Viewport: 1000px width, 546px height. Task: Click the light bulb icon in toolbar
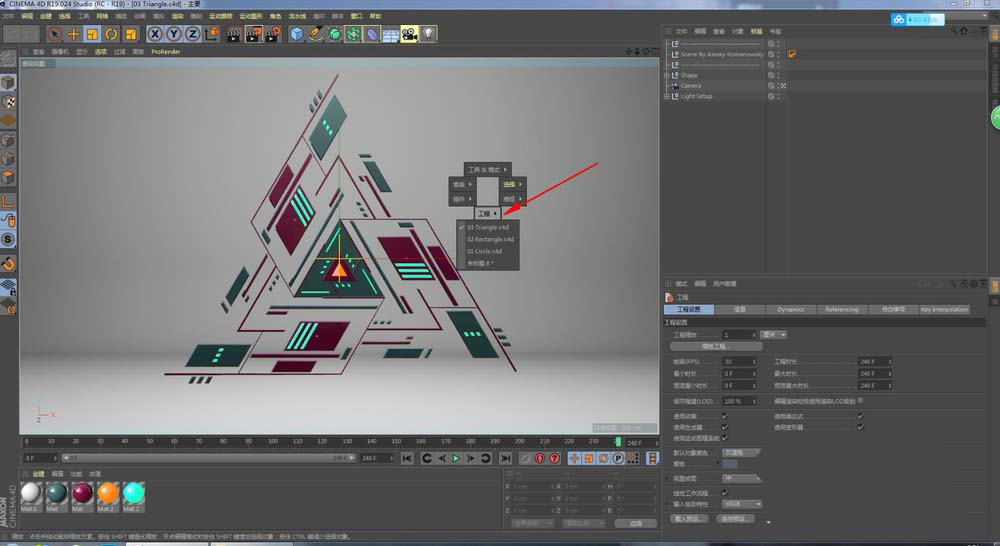click(x=428, y=35)
